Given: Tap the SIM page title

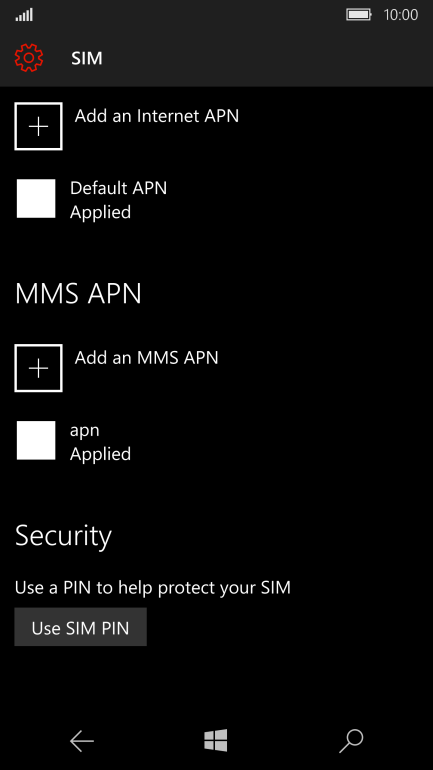Looking at the screenshot, I should pyautogui.click(x=87, y=58).
